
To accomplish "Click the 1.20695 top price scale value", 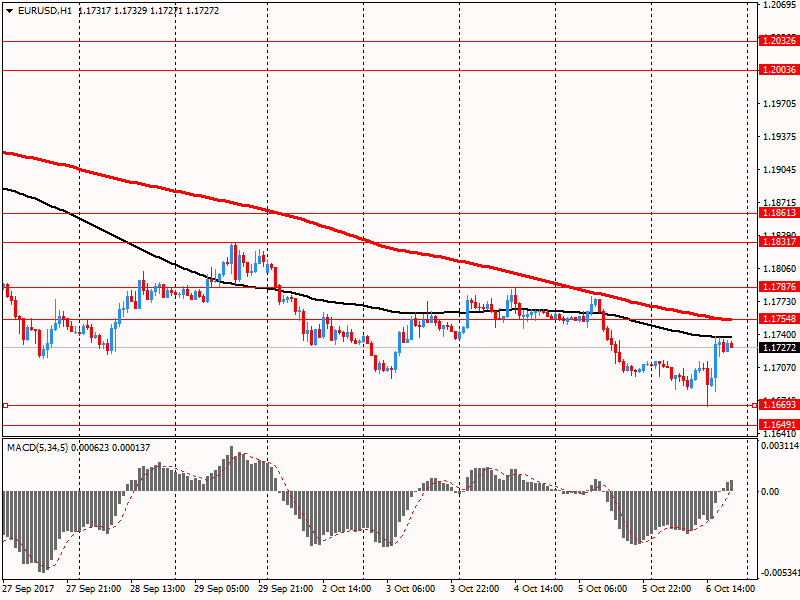I will [779, 5].
